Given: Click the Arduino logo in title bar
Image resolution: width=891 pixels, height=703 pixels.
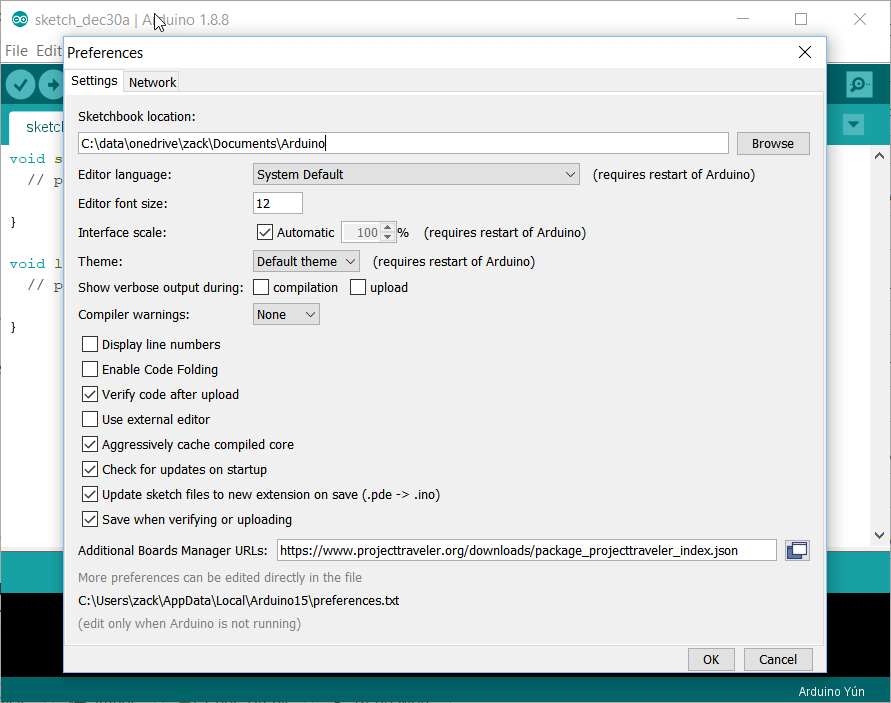Looking at the screenshot, I should coord(20,20).
